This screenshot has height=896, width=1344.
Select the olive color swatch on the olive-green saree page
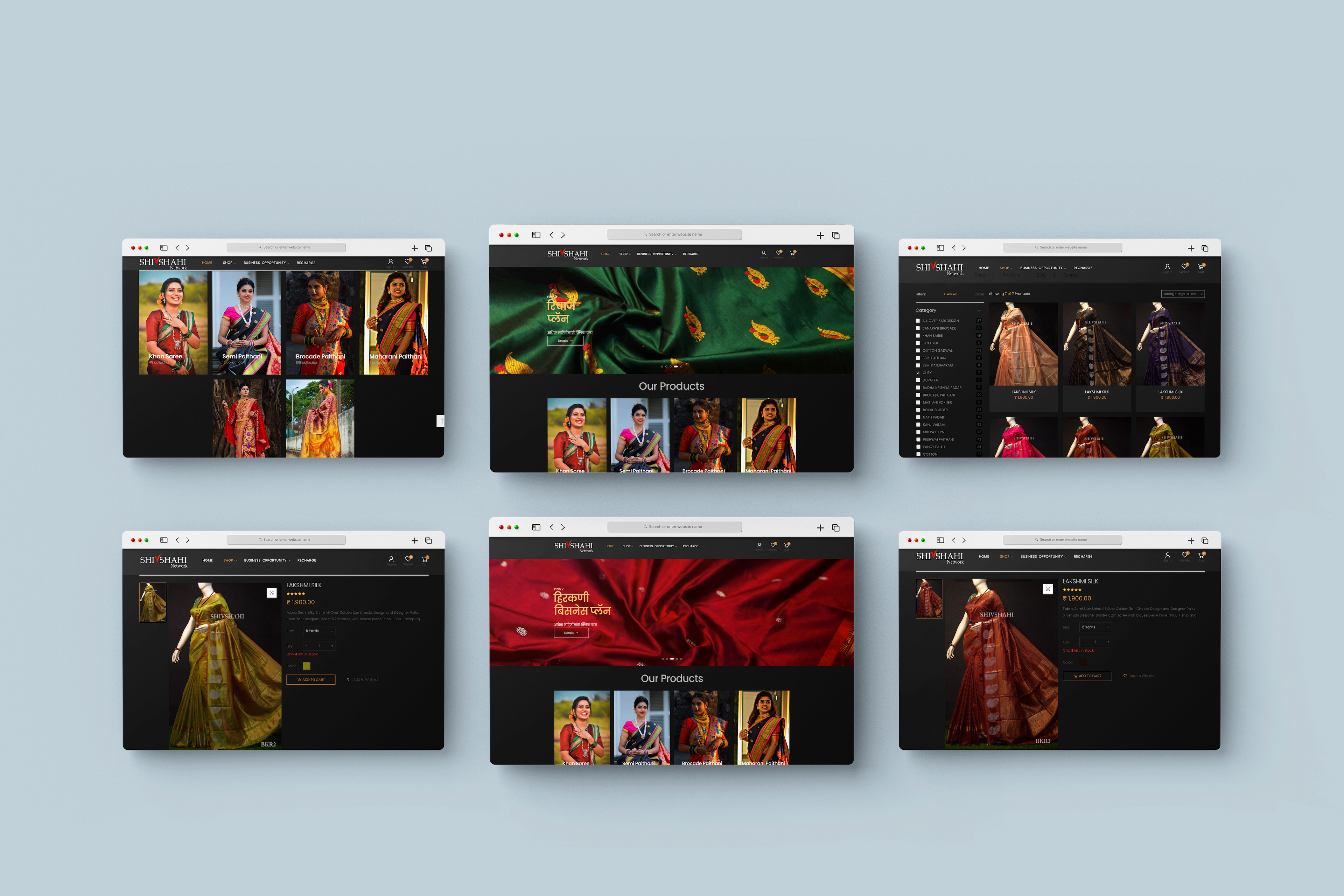306,666
